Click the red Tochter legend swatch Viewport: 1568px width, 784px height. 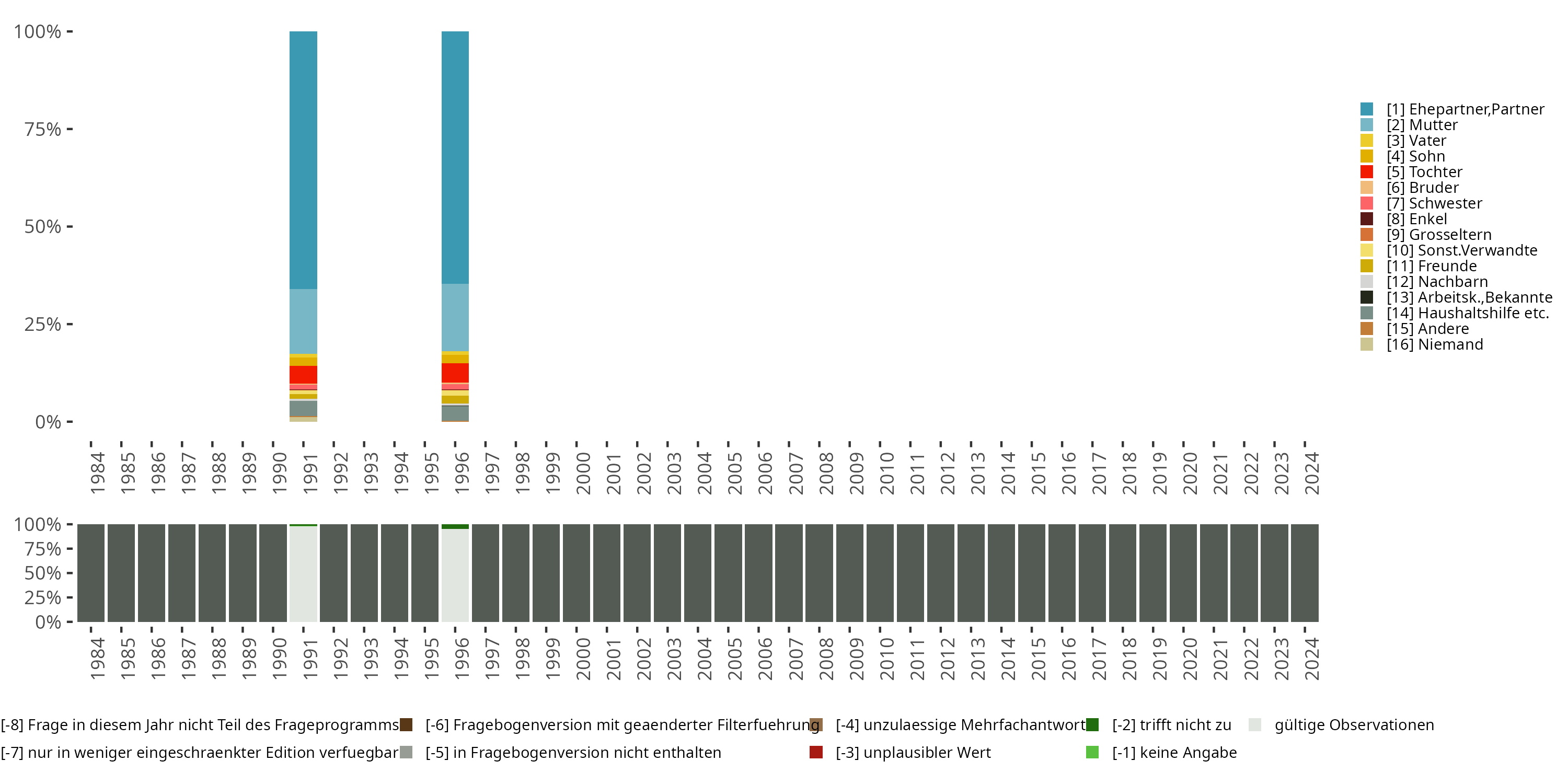(x=1367, y=171)
